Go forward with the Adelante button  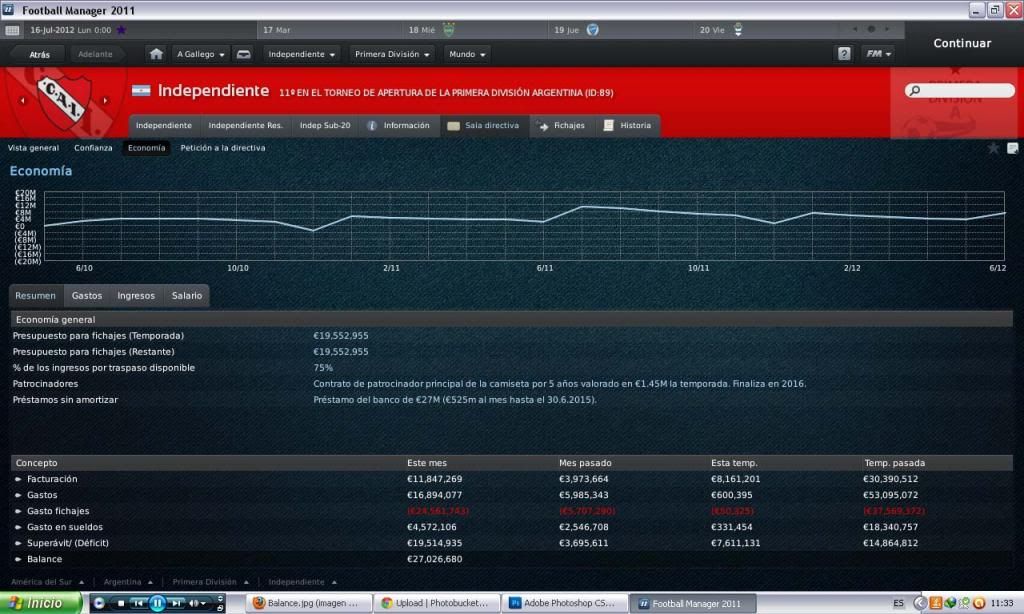(95, 54)
